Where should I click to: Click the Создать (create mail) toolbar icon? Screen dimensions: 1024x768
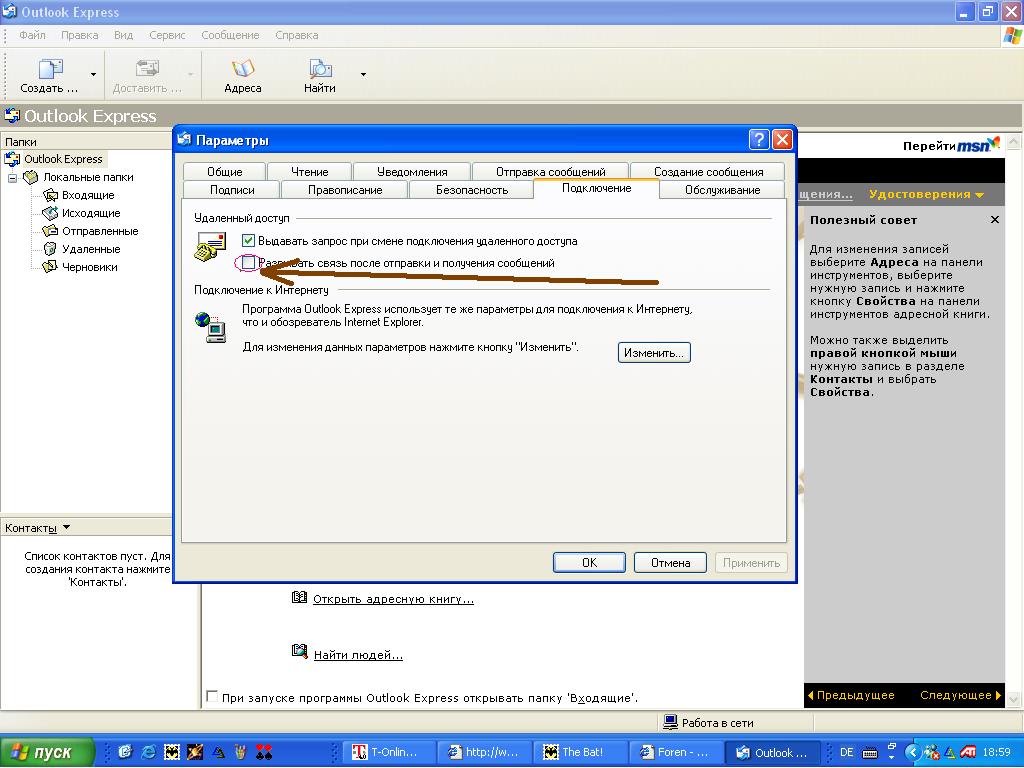(x=50, y=69)
